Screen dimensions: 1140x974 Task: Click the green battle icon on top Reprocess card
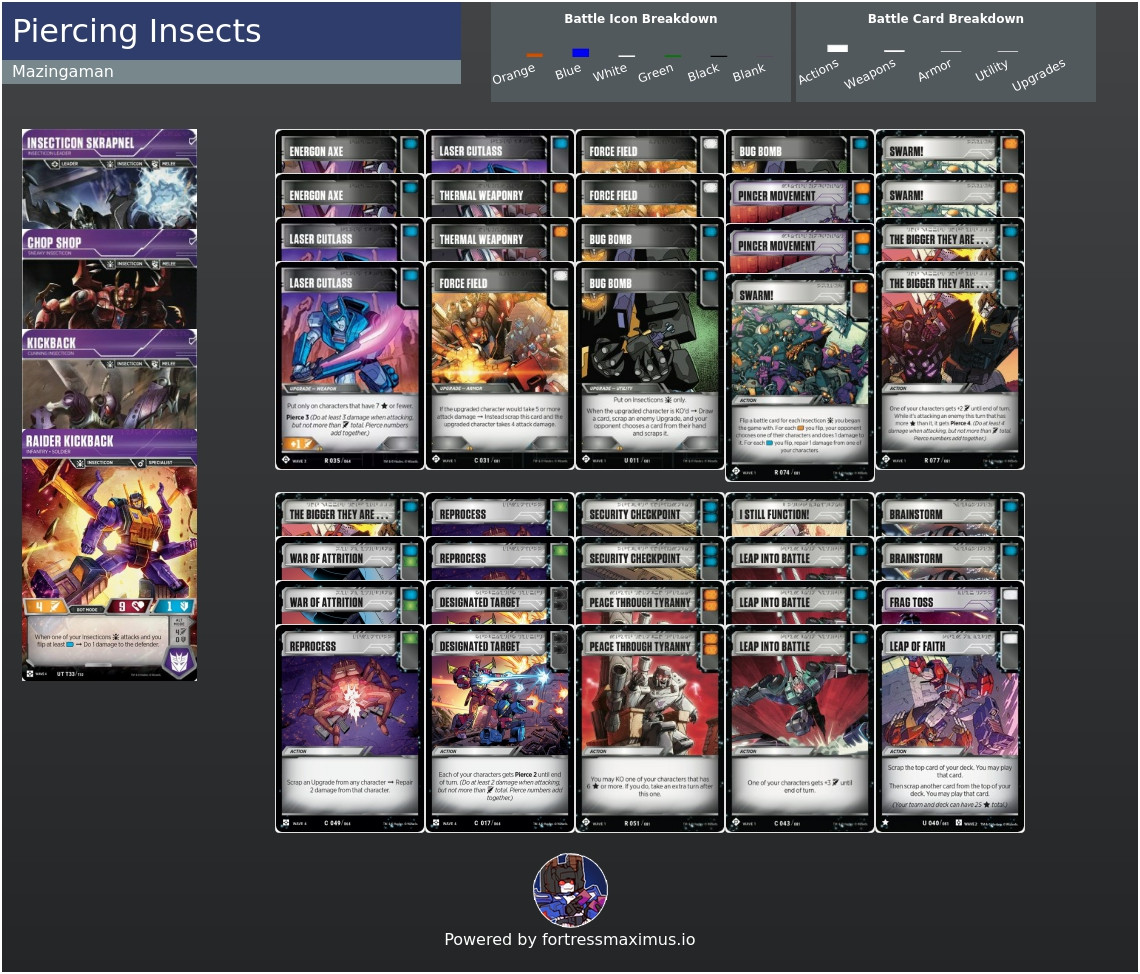(x=560, y=507)
